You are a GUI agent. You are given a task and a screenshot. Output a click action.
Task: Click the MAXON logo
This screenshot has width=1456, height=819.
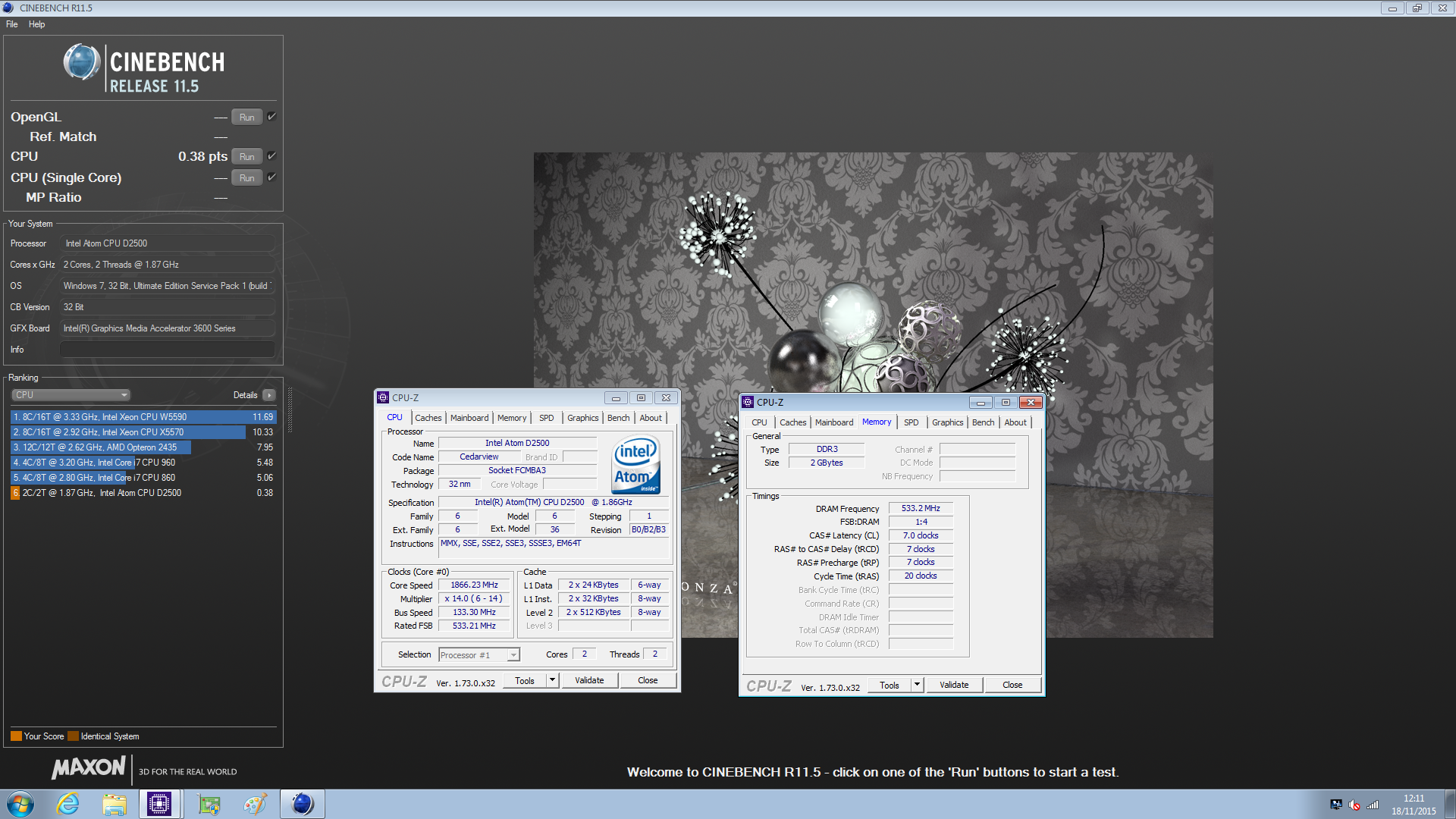click(89, 767)
